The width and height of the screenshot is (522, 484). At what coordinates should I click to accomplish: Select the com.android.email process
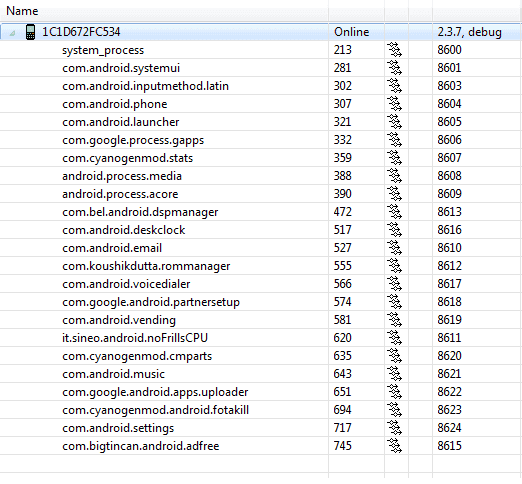[x=112, y=248]
